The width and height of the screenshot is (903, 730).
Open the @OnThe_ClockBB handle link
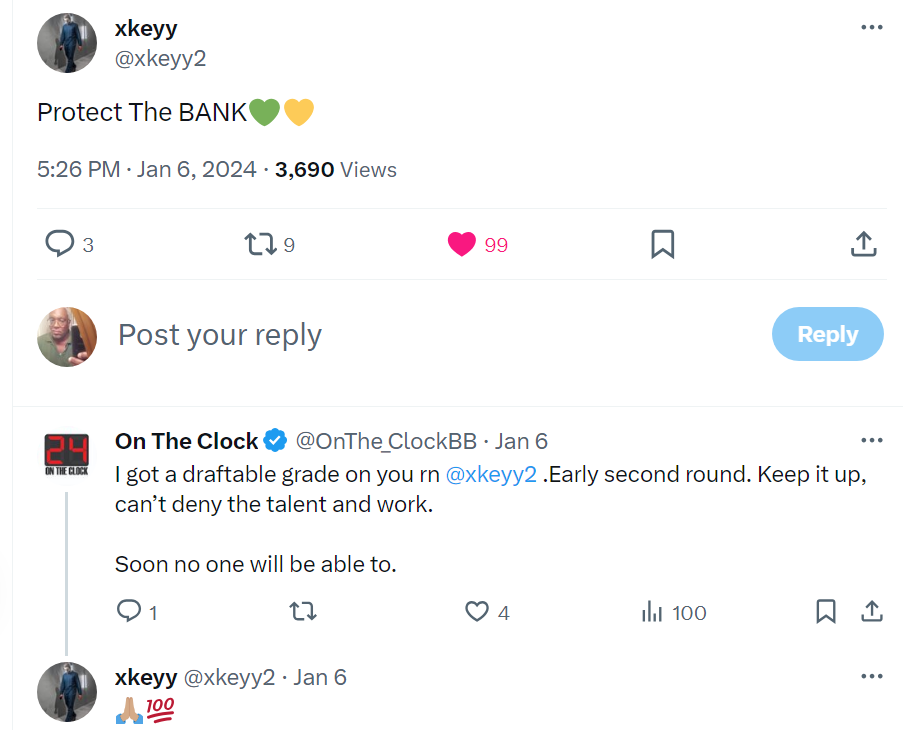[x=386, y=441]
